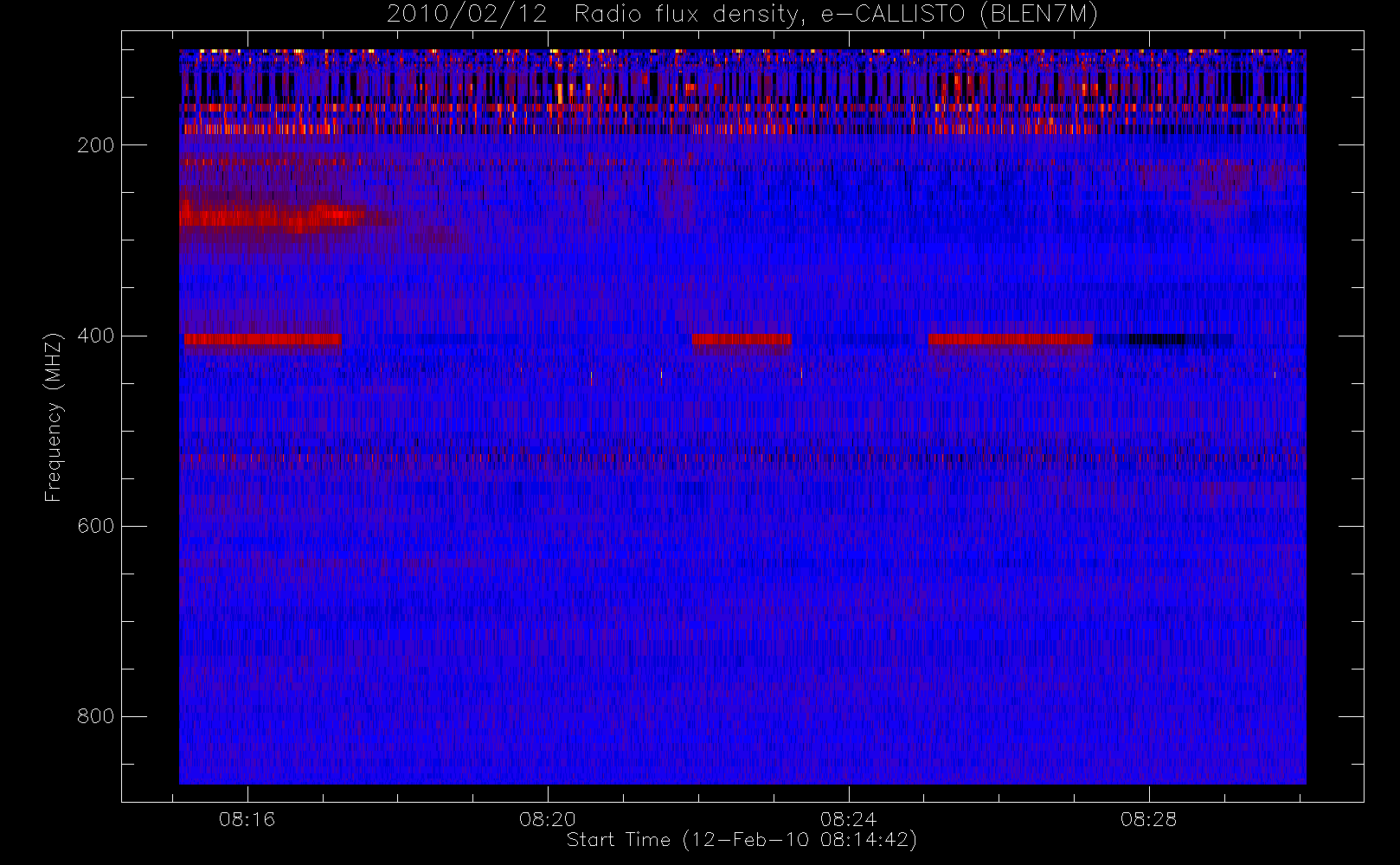
Task: Click the "Frequency (MHz)" axis label
Action: coord(54,417)
